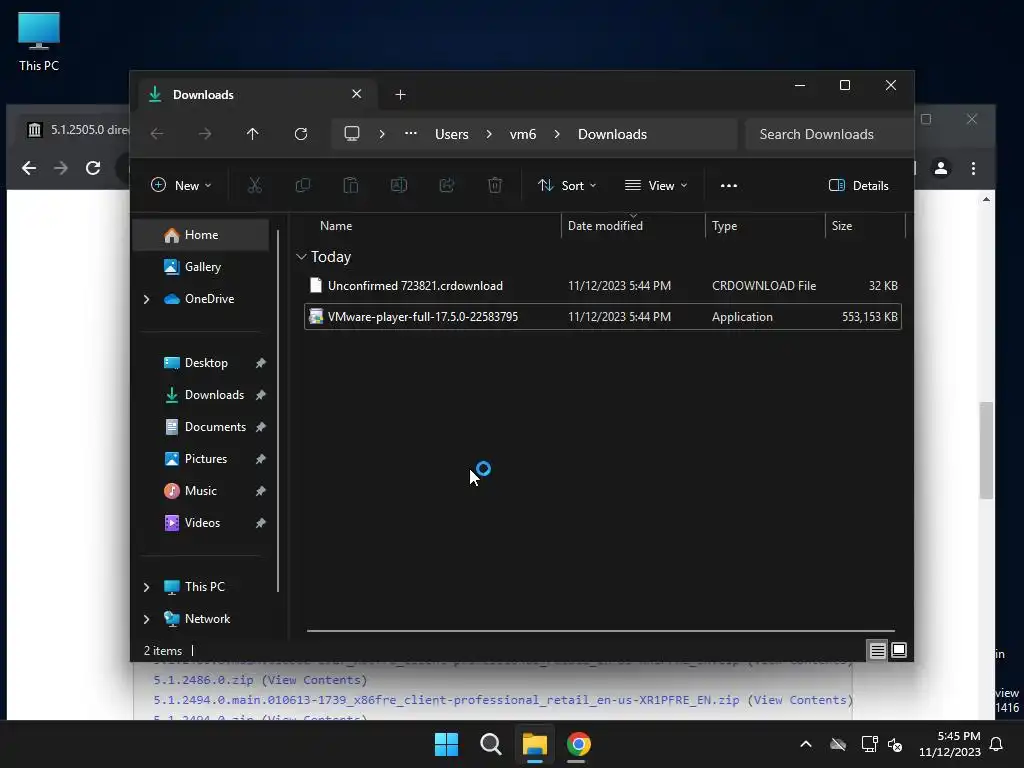Open the New dropdown menu
Image resolution: width=1024 pixels, height=768 pixels.
181,185
